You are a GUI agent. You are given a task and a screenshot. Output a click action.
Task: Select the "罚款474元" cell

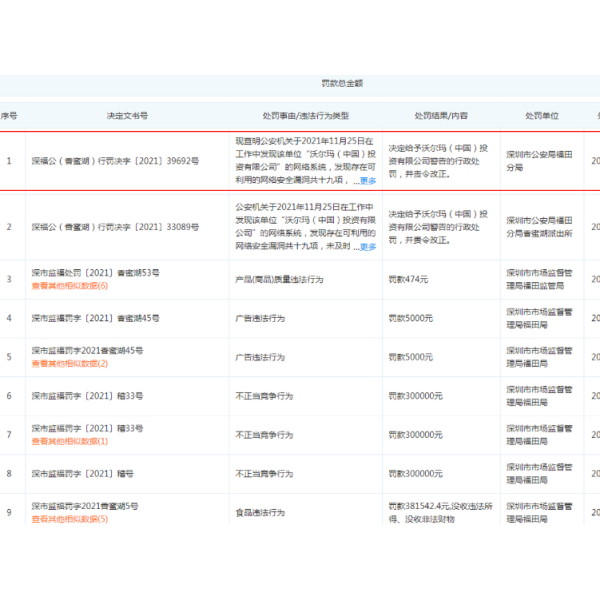[x=408, y=279]
